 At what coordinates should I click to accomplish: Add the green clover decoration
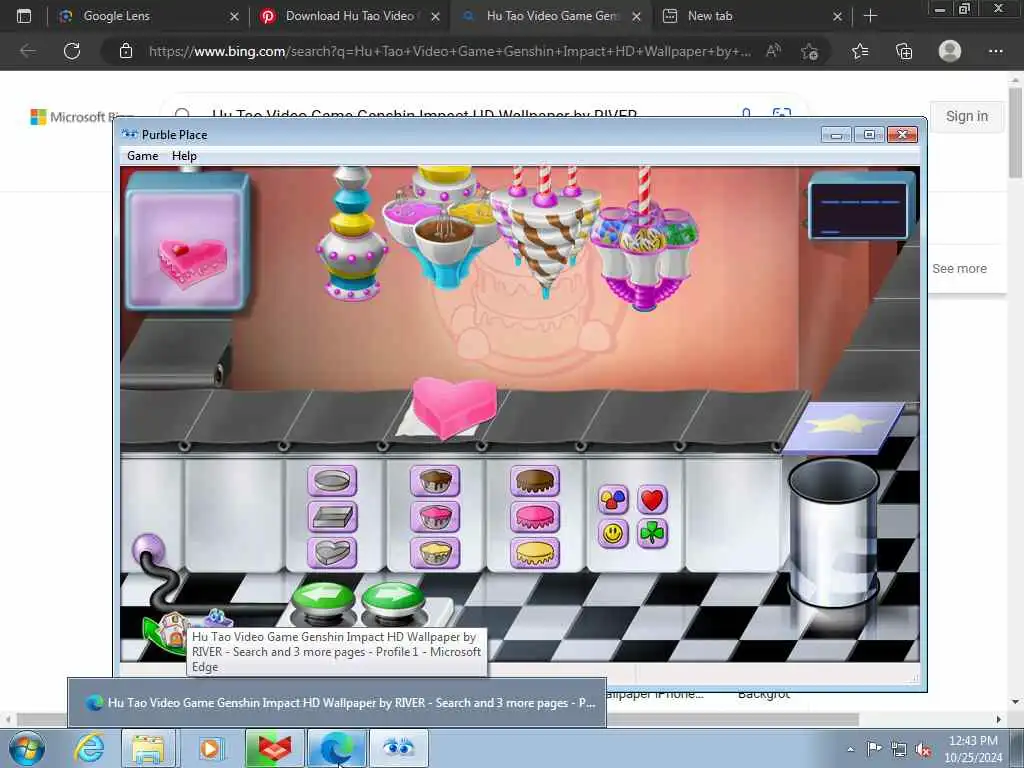[652, 534]
